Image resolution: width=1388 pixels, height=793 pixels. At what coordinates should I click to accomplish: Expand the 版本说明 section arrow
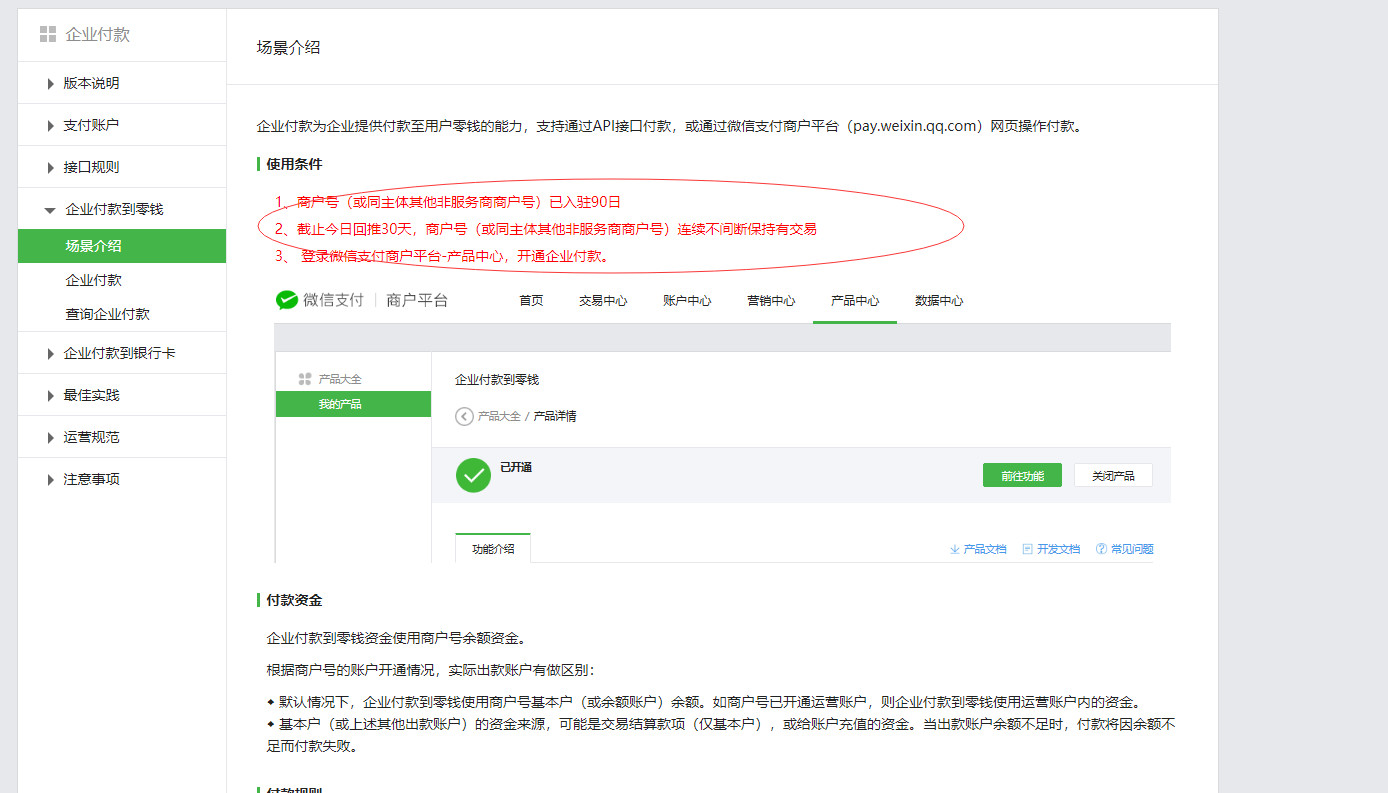pyautogui.click(x=50, y=83)
